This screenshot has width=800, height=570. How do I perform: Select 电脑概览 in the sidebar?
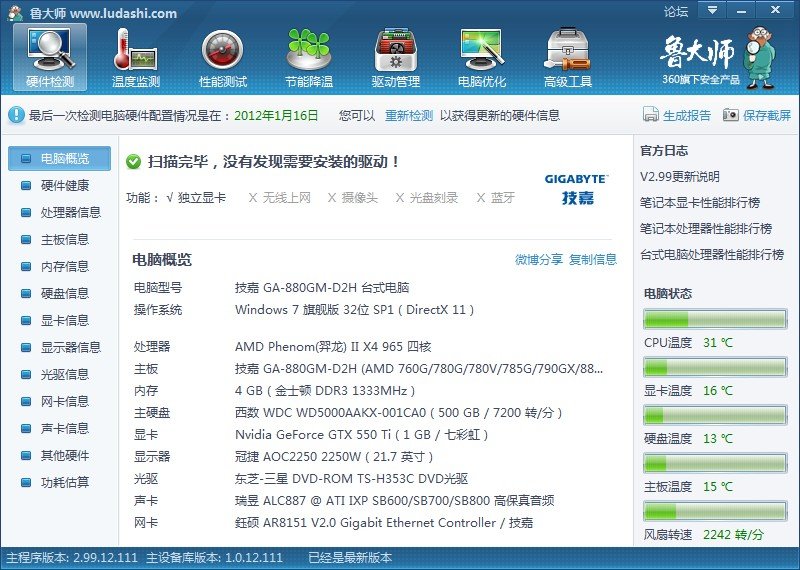point(59,159)
